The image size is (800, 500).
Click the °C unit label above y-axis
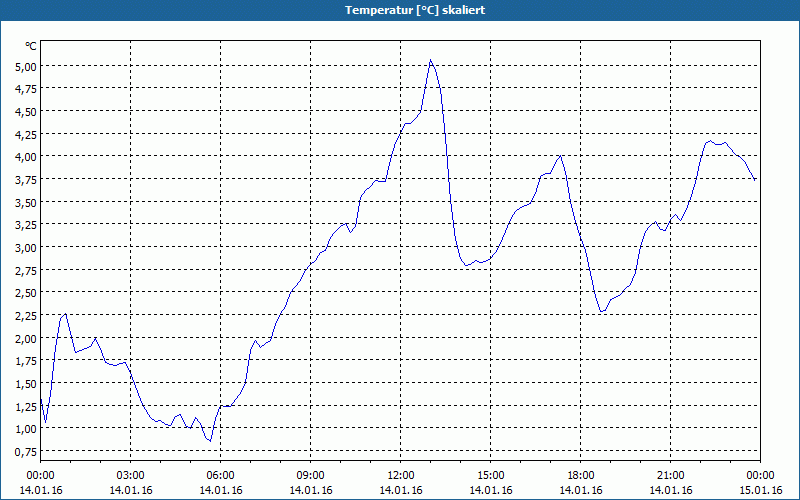click(x=31, y=46)
